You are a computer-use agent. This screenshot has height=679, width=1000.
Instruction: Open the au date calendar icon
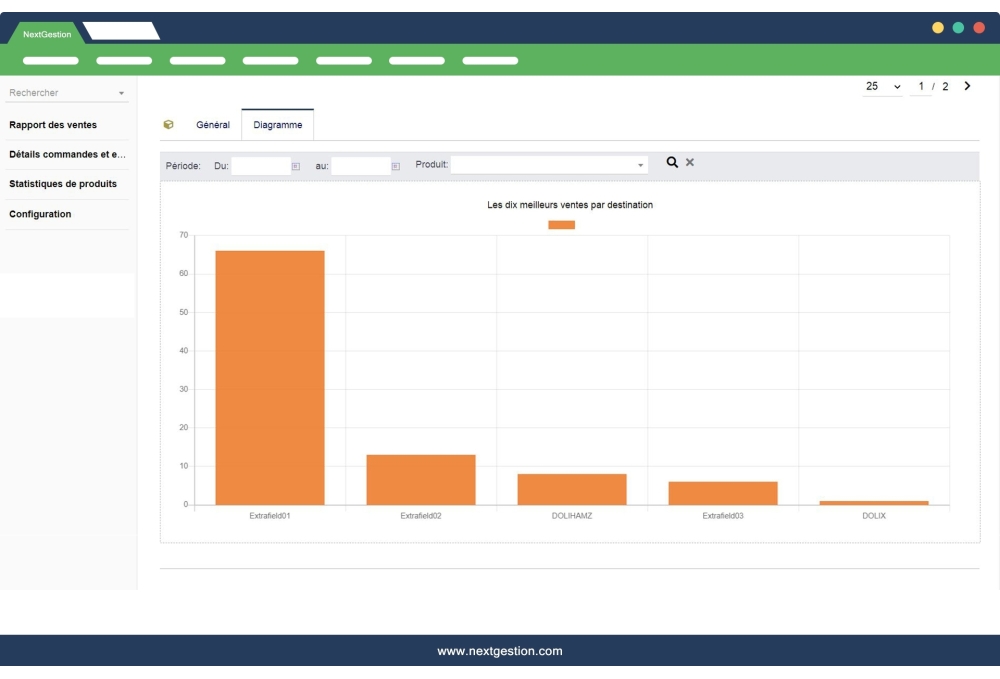pos(396,166)
